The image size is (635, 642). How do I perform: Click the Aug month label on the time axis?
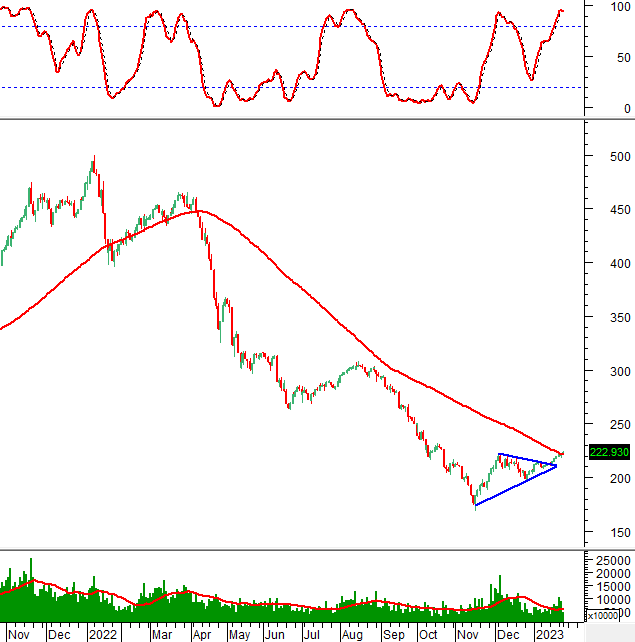click(352, 634)
